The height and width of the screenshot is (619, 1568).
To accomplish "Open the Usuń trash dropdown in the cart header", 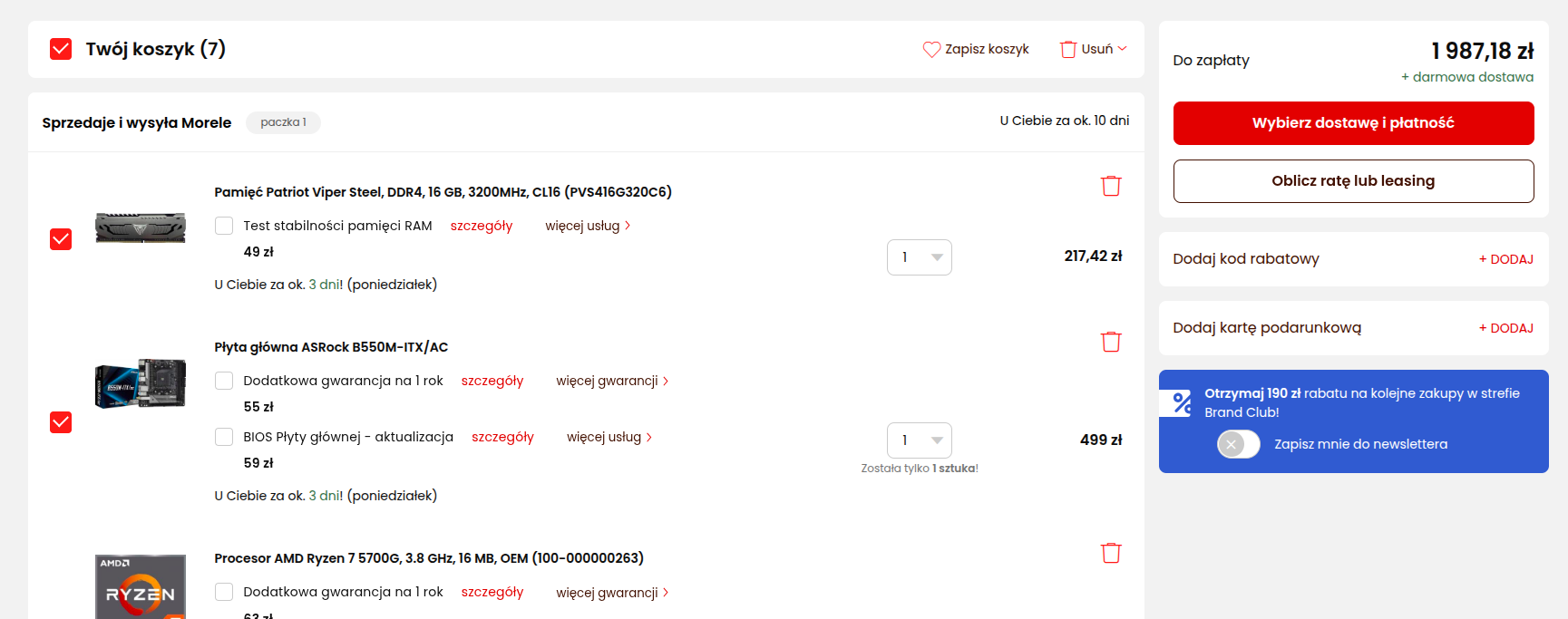I will (x=1094, y=49).
